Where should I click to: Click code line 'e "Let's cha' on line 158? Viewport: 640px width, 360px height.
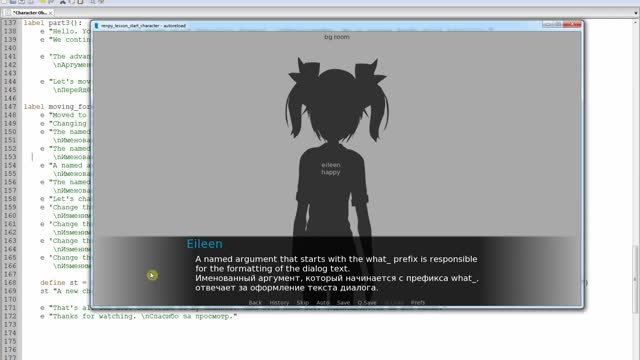tap(65, 199)
